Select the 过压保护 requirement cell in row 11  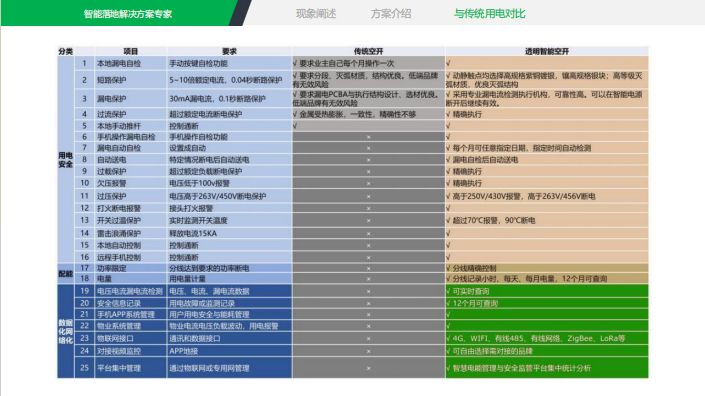click(229, 196)
